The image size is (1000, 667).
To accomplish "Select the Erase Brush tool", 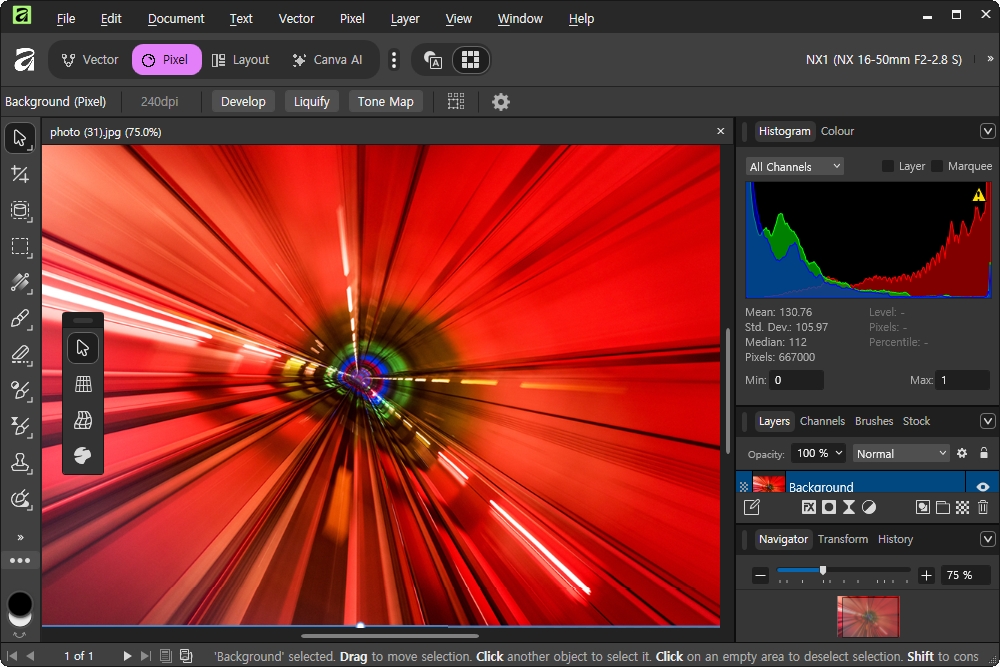I will (20, 355).
